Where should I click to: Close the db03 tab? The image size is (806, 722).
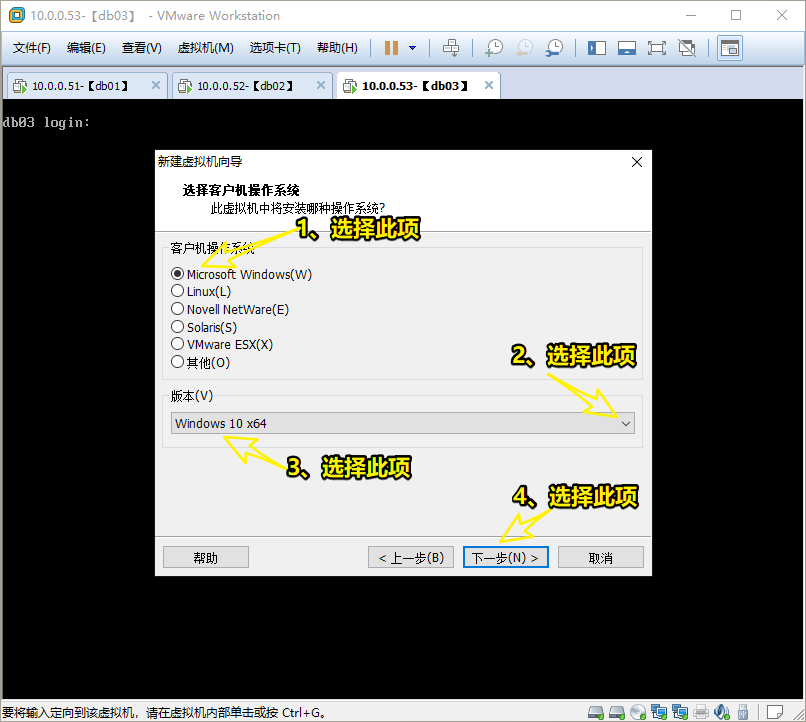pyautogui.click(x=489, y=85)
